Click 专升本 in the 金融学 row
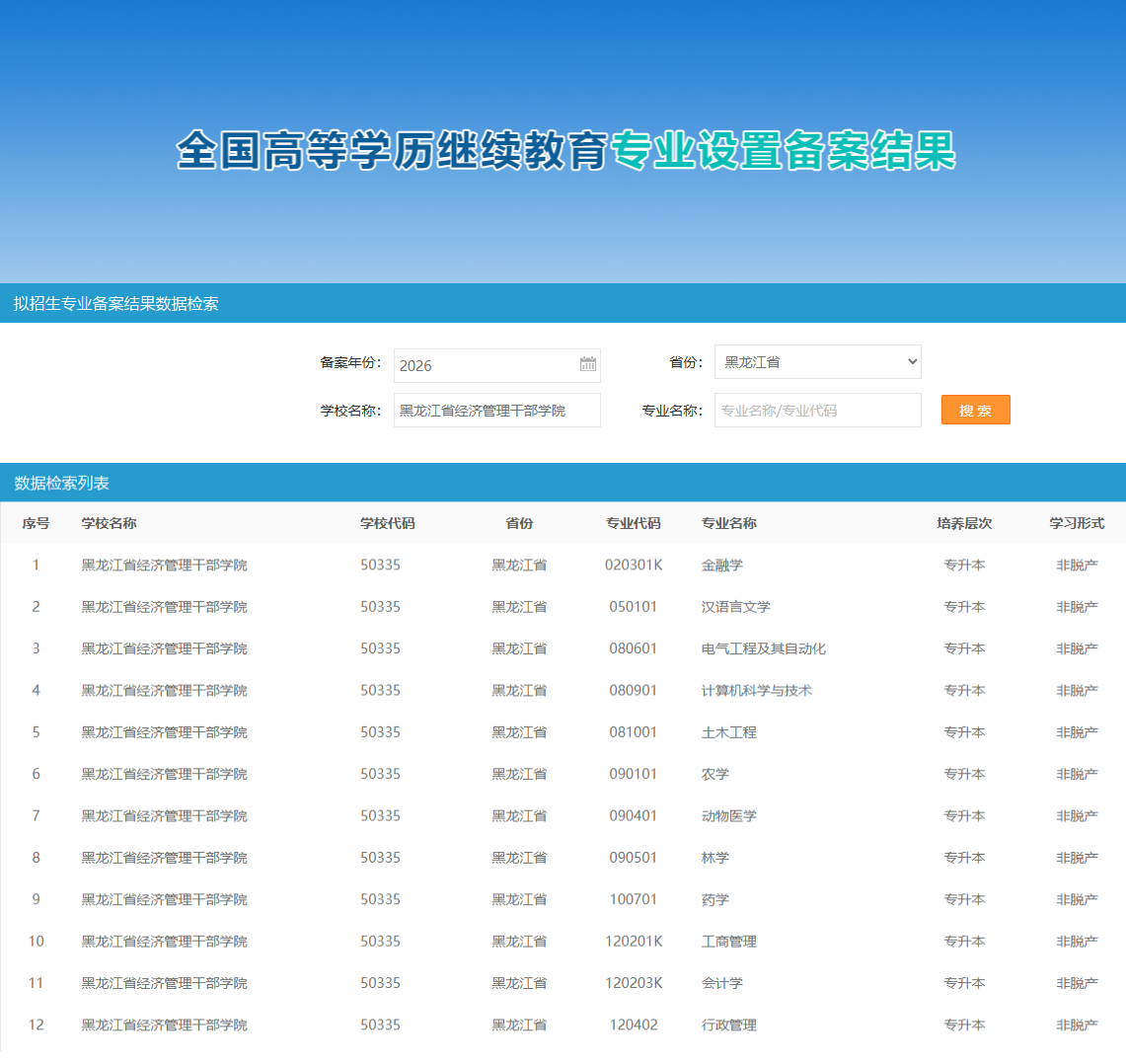Image resolution: width=1126 pixels, height=1064 pixels. click(964, 566)
